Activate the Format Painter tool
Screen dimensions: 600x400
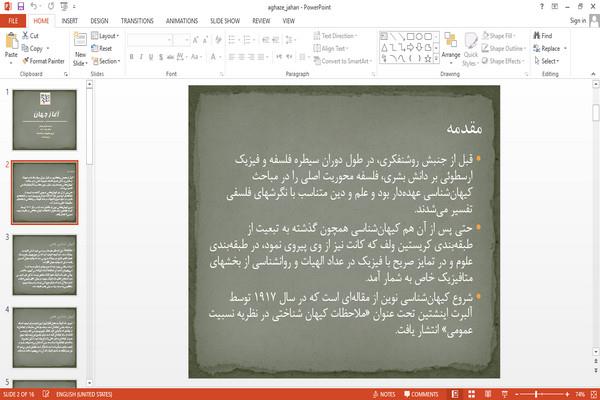pos(43,61)
